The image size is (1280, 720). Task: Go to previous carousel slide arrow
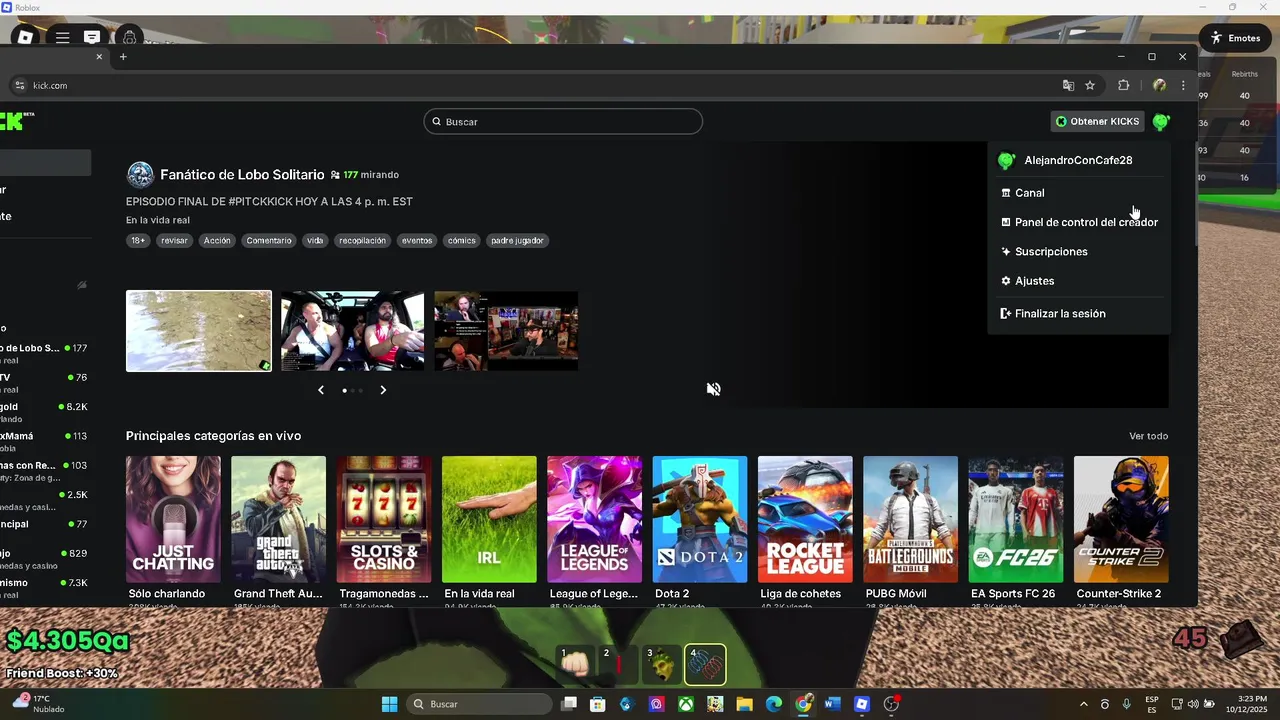click(x=321, y=390)
